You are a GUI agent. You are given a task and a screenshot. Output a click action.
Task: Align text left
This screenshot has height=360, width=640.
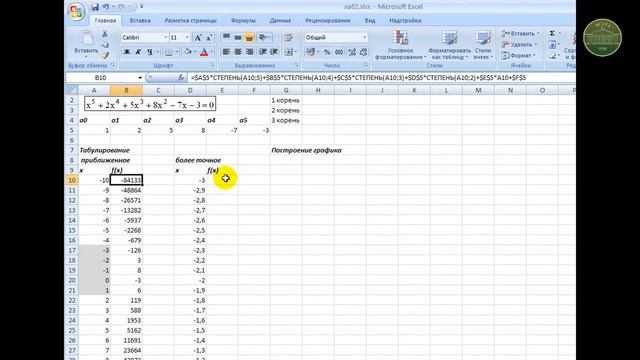coord(226,52)
